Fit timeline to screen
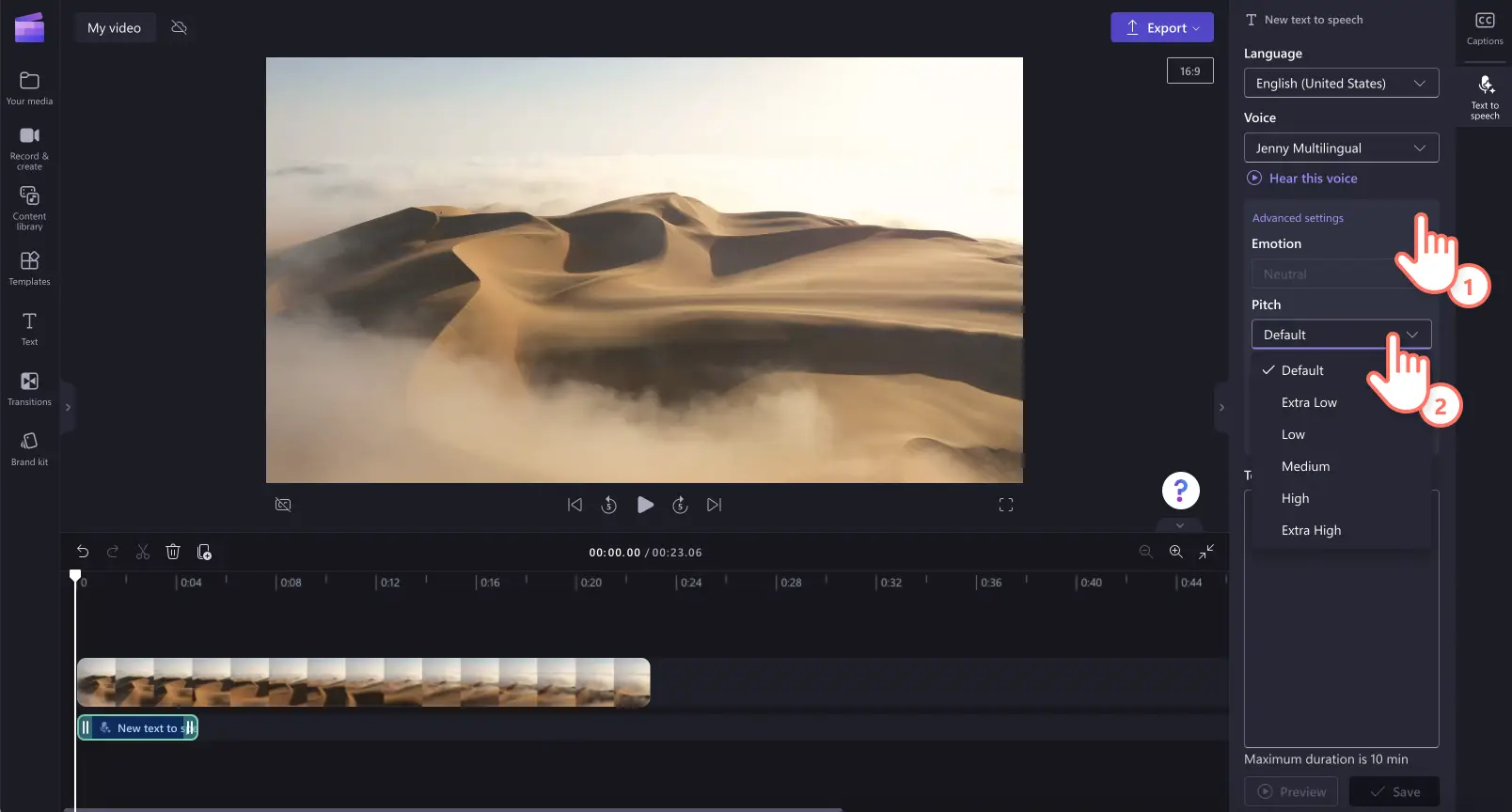Image resolution: width=1512 pixels, height=812 pixels. (x=1206, y=552)
